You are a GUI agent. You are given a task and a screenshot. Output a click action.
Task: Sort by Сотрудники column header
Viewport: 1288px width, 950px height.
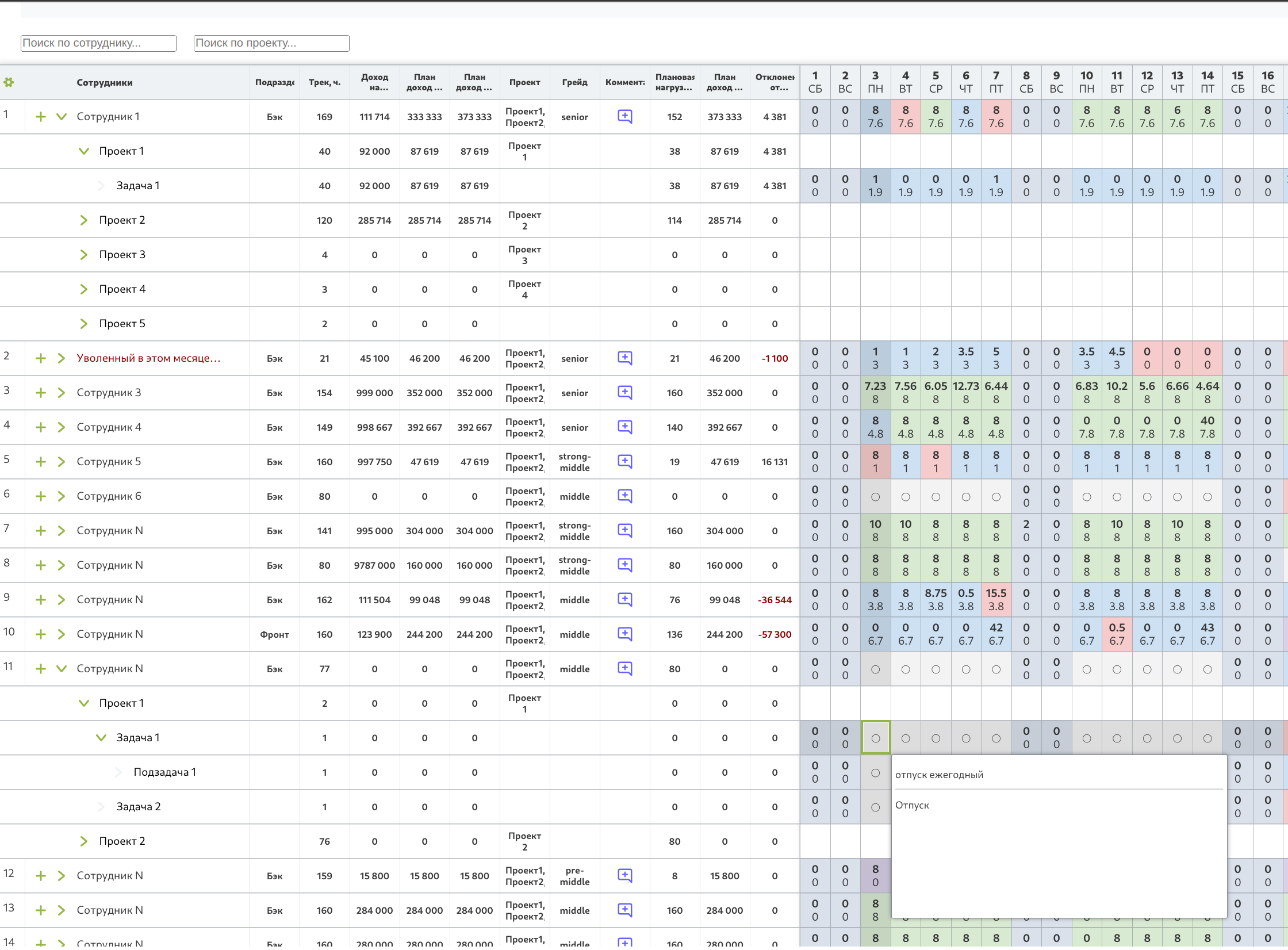[105, 82]
